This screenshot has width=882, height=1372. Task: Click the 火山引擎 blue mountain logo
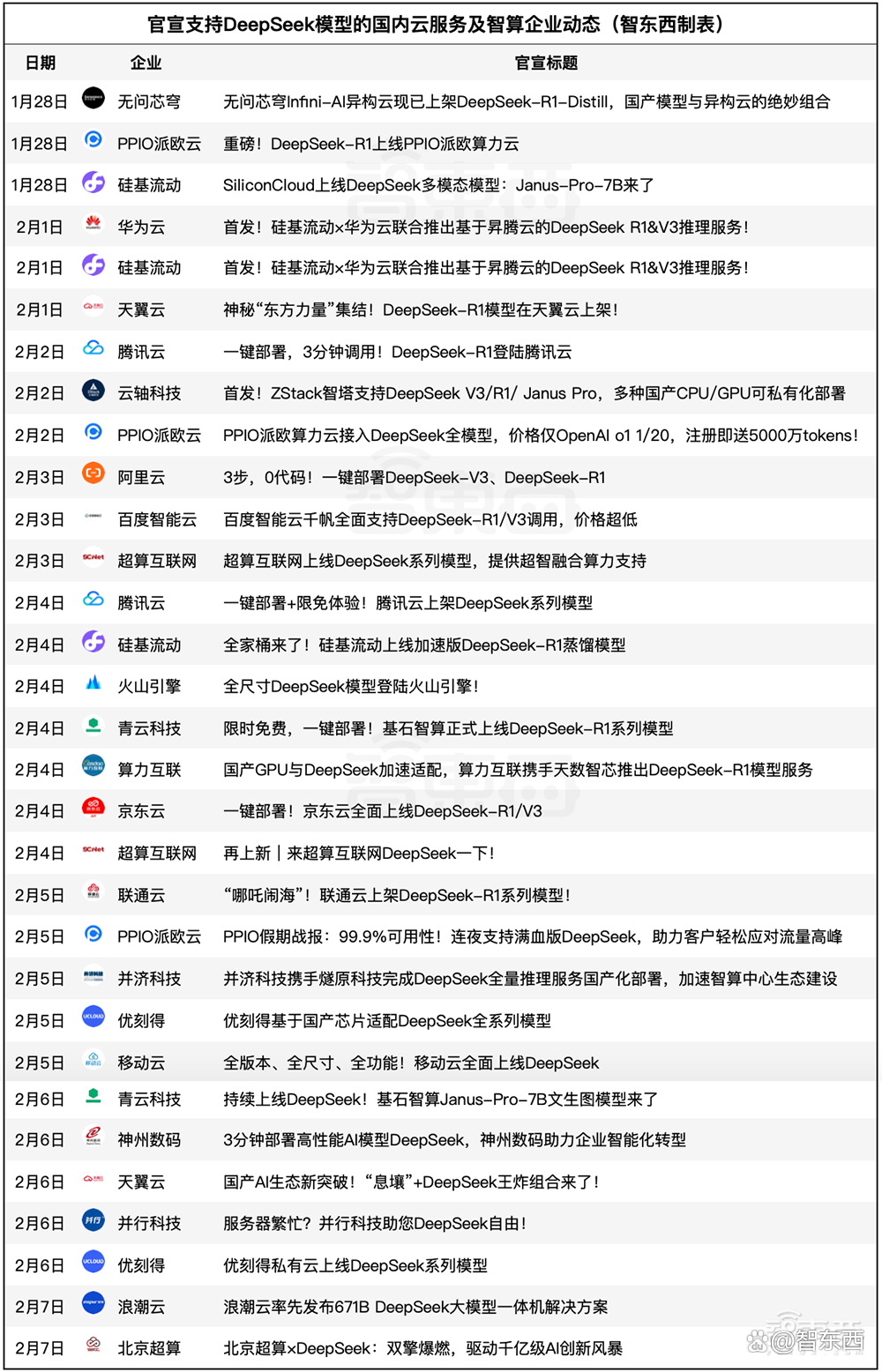(x=93, y=682)
